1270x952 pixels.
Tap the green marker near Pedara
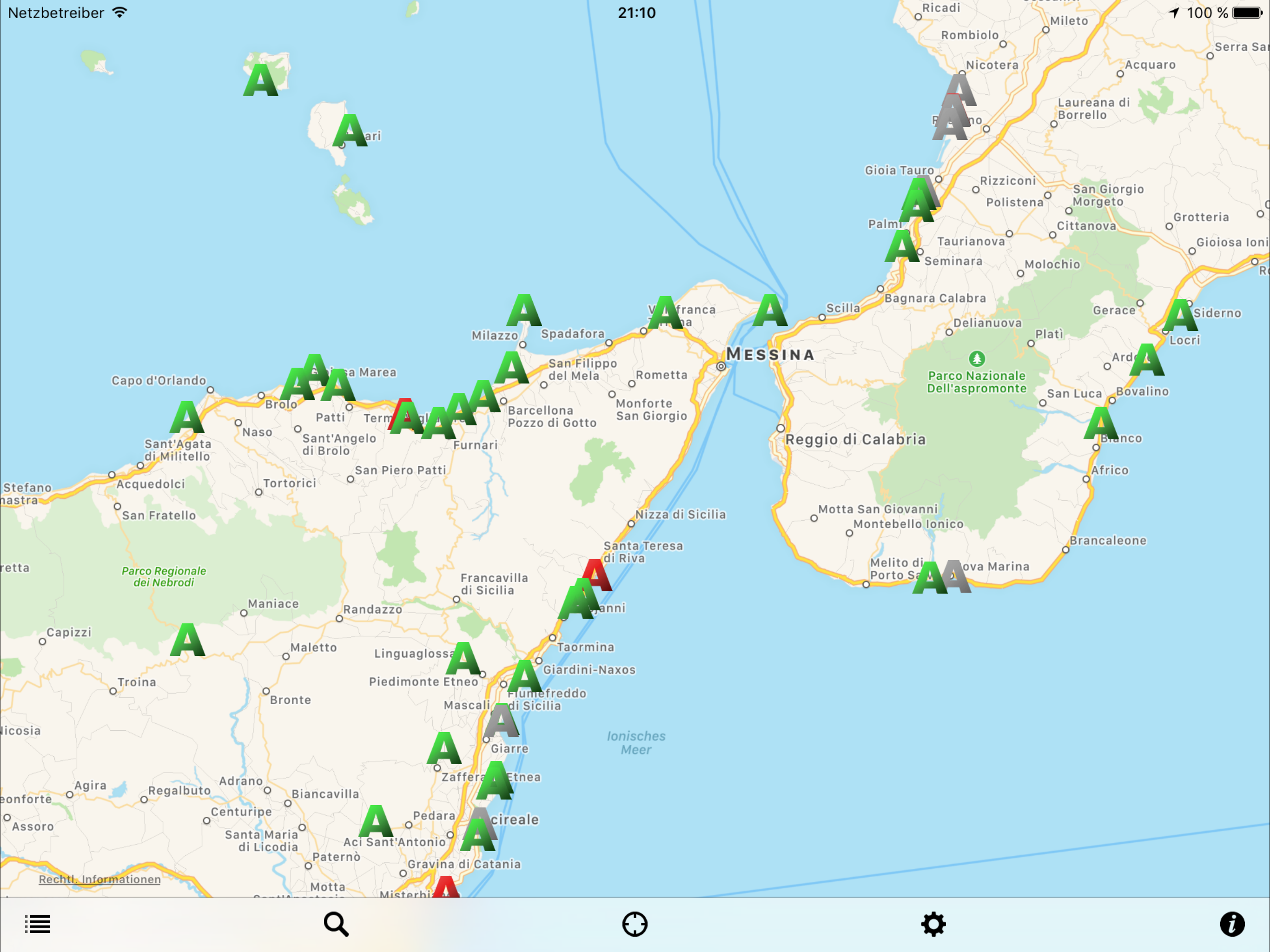click(x=376, y=821)
